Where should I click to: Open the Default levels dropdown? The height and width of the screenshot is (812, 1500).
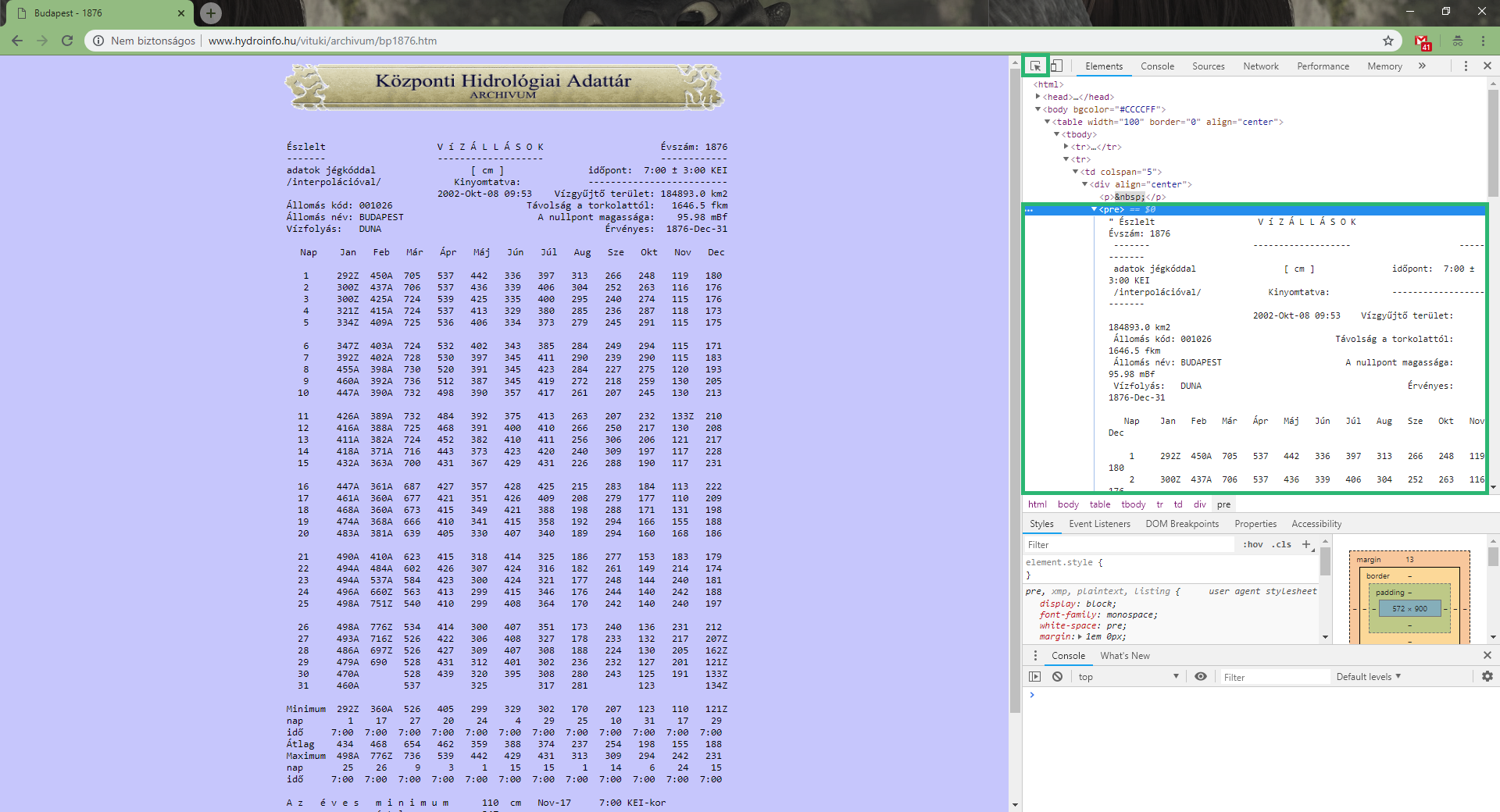coord(1368,676)
